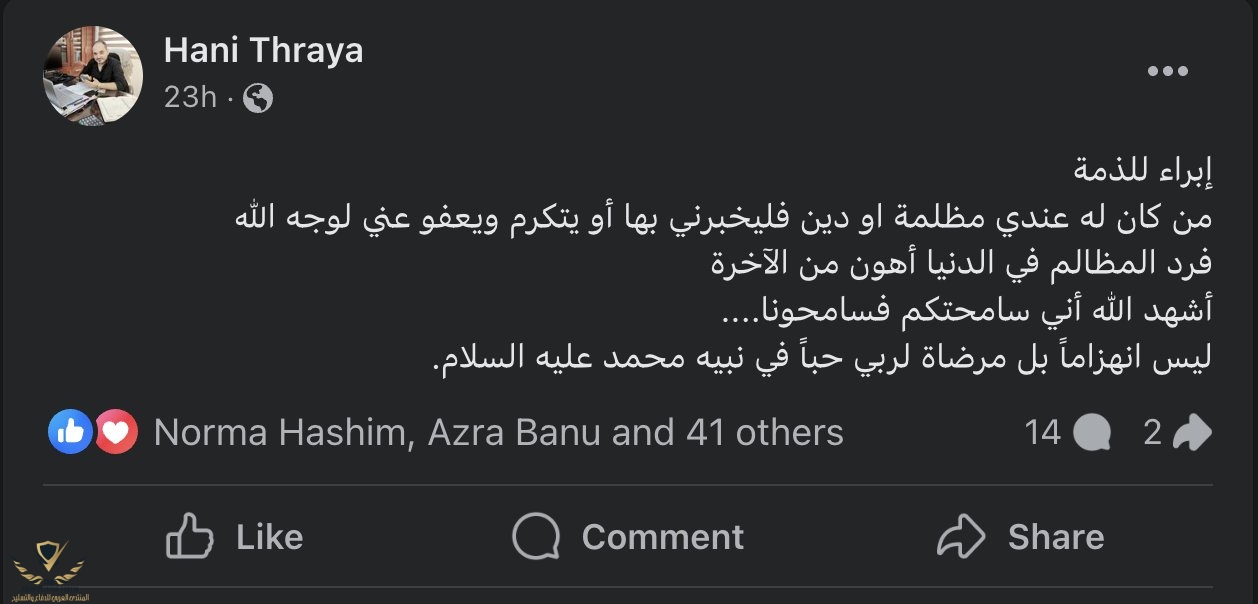Open the 23h post timestamp
1258x604 pixels.
pos(190,98)
